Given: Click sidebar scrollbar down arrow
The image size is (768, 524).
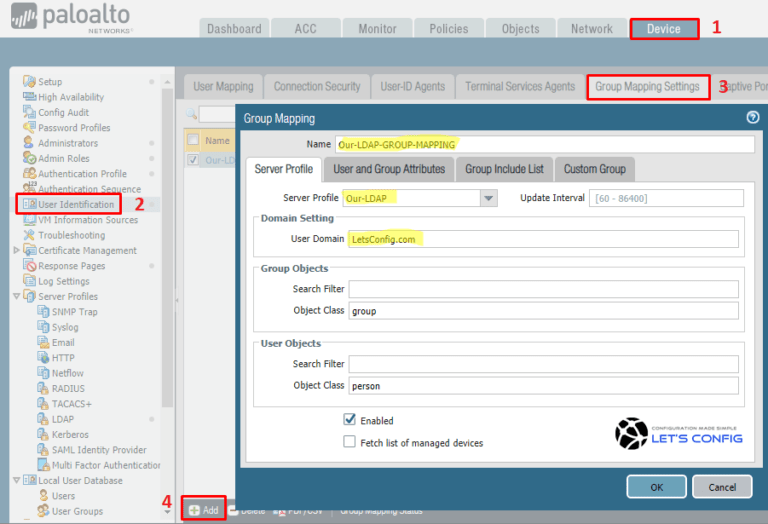Looking at the screenshot, I should (x=168, y=512).
